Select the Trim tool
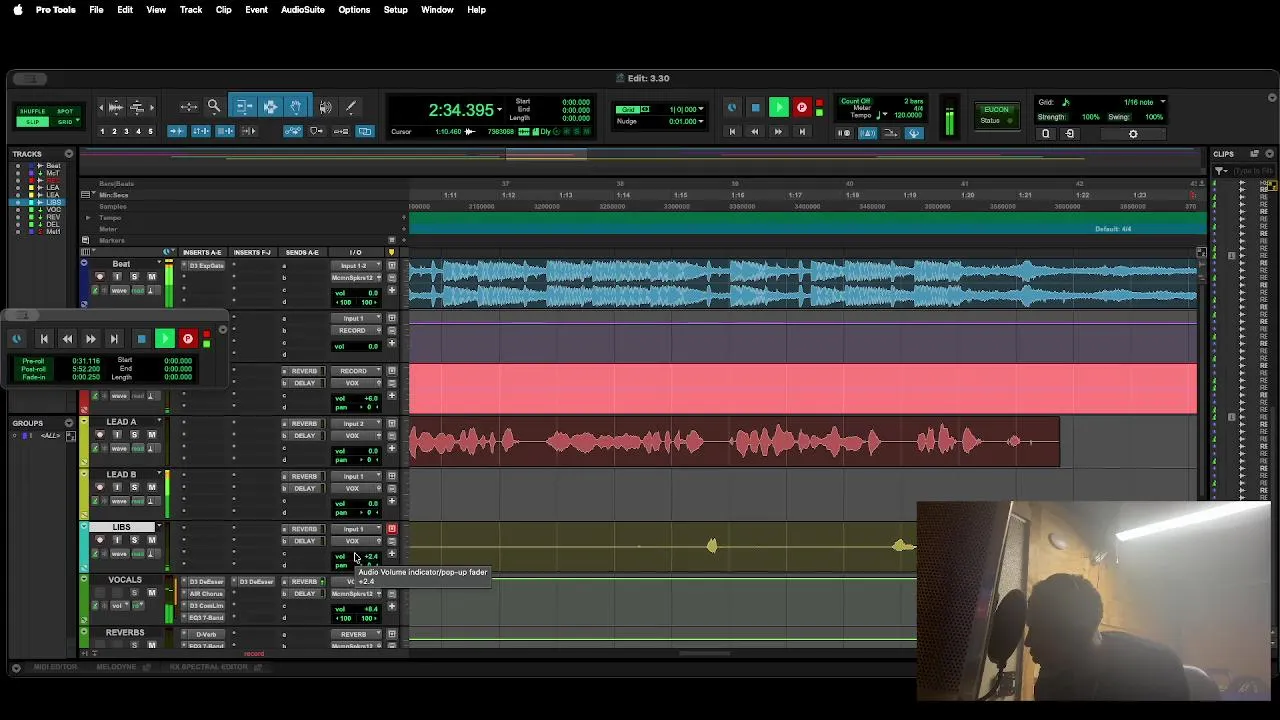1280x720 pixels. click(244, 106)
